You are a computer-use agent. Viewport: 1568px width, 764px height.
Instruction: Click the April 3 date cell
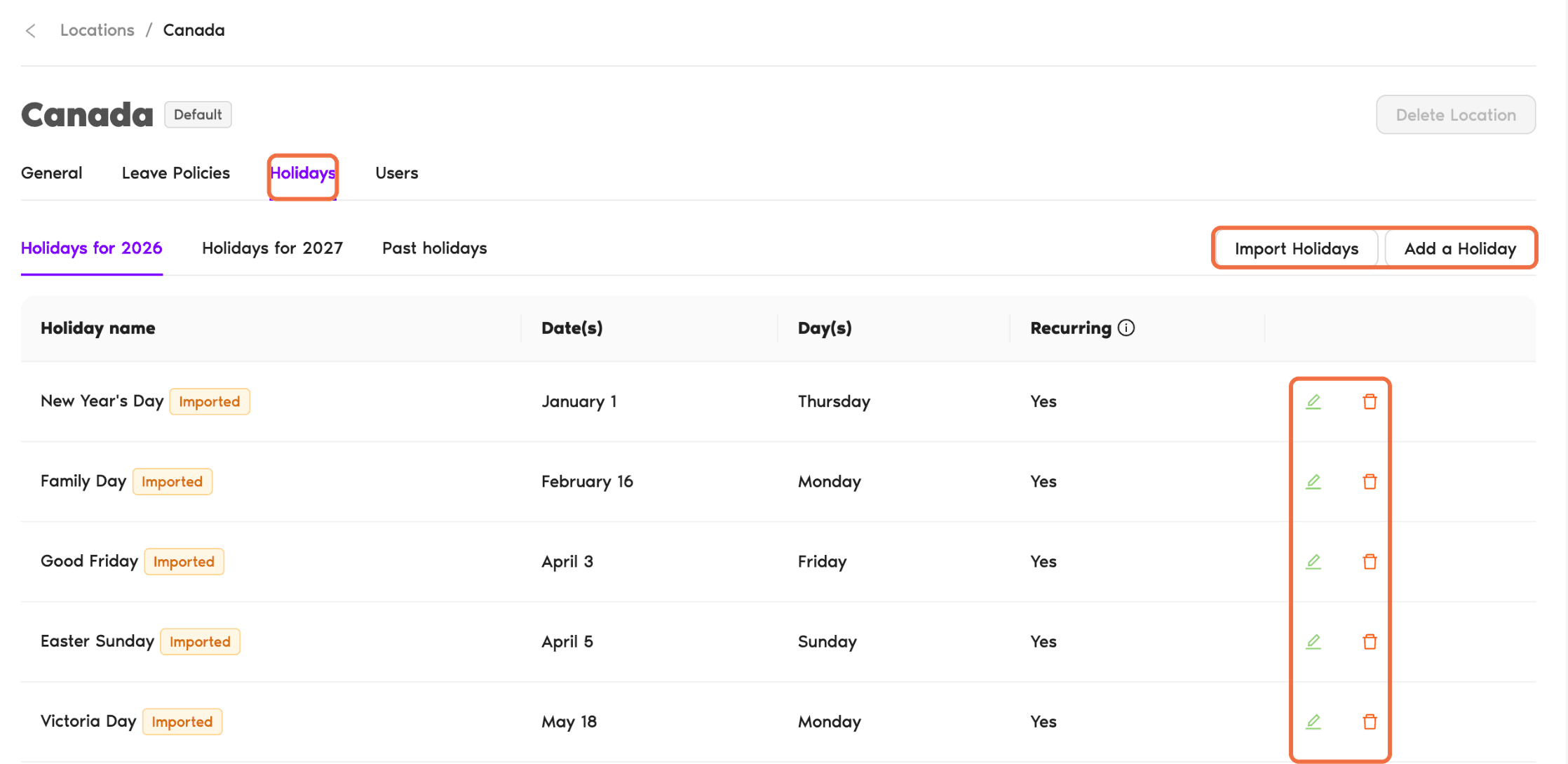567,561
